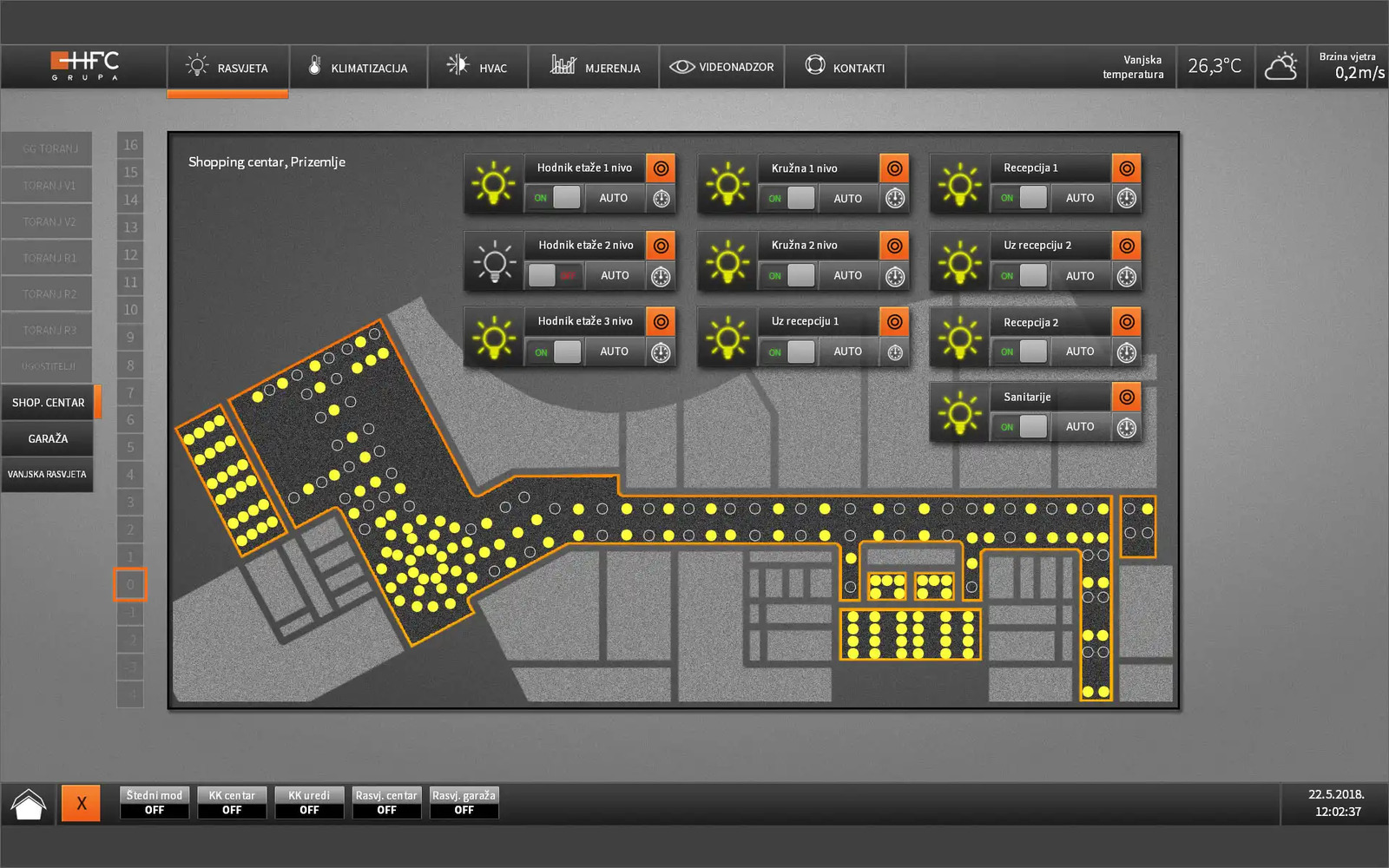Toggle the Štedni mod OFF button
Viewport: 1389px width, 868px height.
tap(155, 803)
